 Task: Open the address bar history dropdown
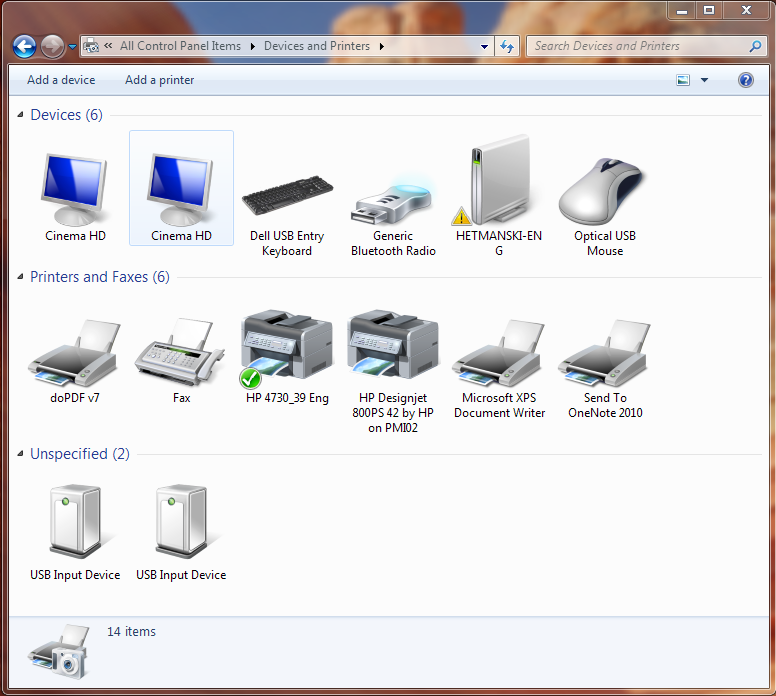click(x=484, y=47)
